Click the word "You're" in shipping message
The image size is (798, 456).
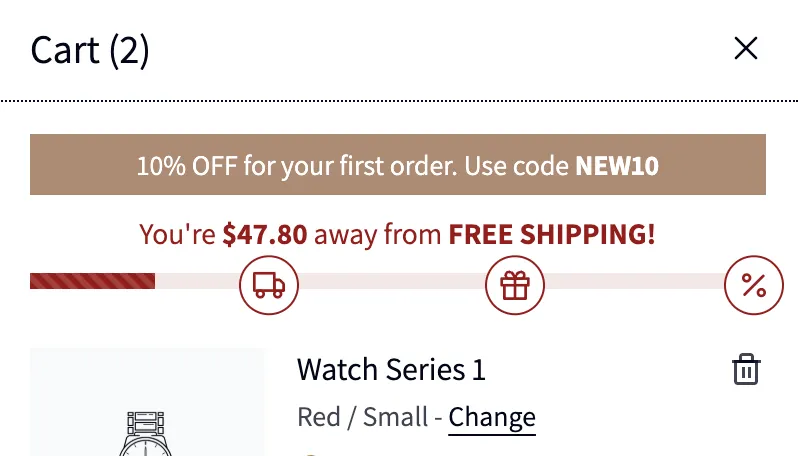[x=177, y=235]
